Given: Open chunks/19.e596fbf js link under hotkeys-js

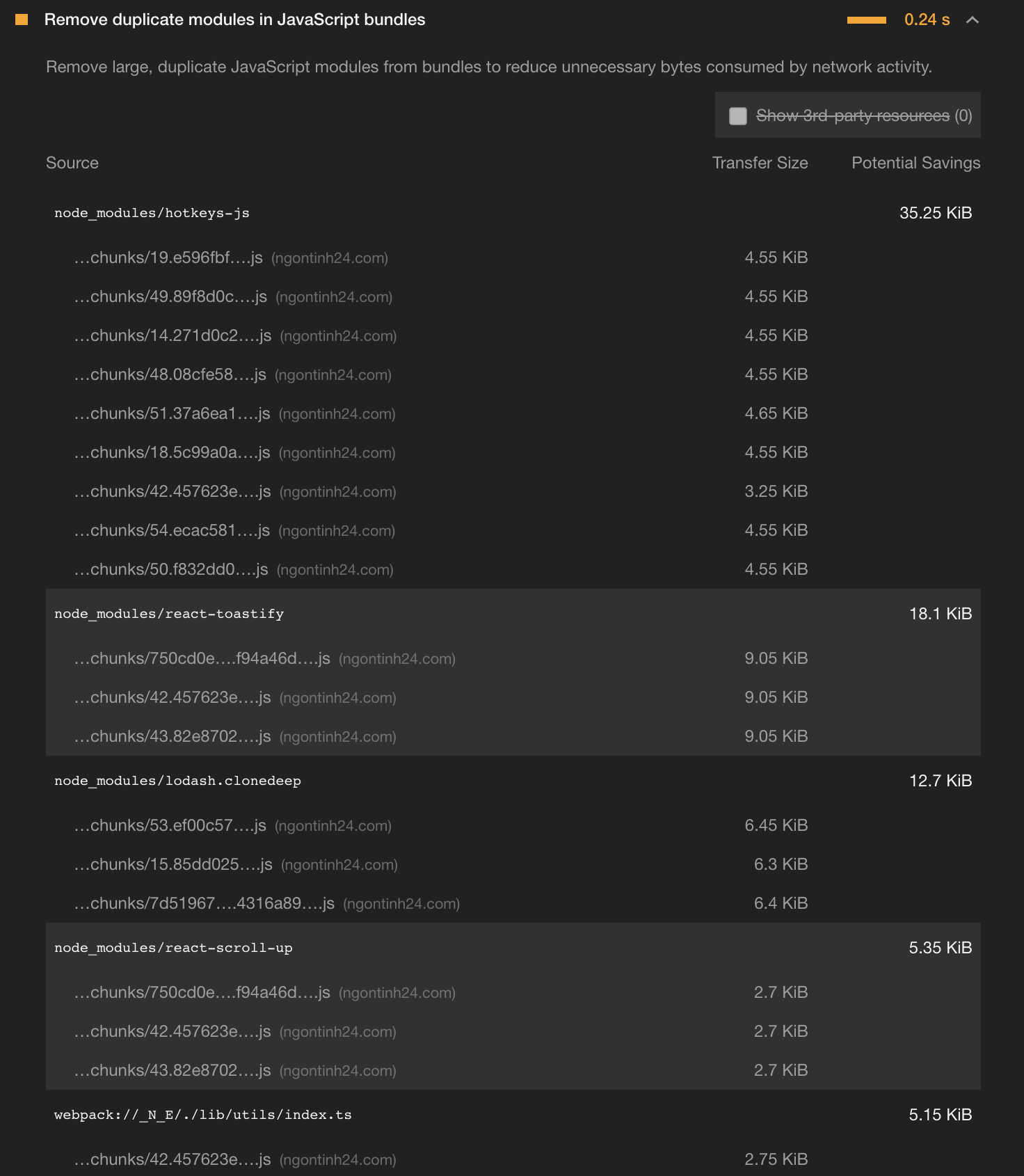Looking at the screenshot, I should [x=169, y=257].
